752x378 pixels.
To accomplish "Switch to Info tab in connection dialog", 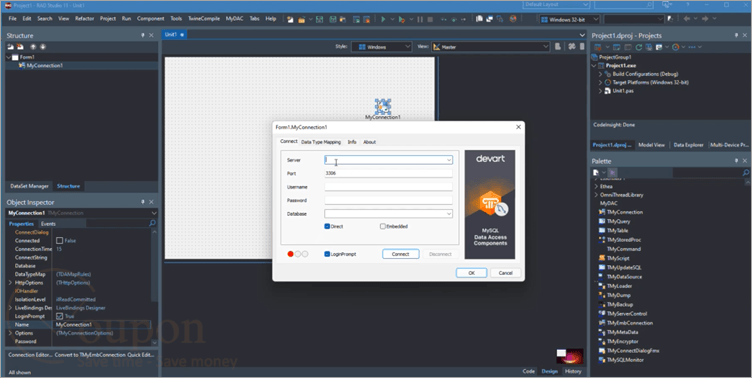I will tap(352, 142).
